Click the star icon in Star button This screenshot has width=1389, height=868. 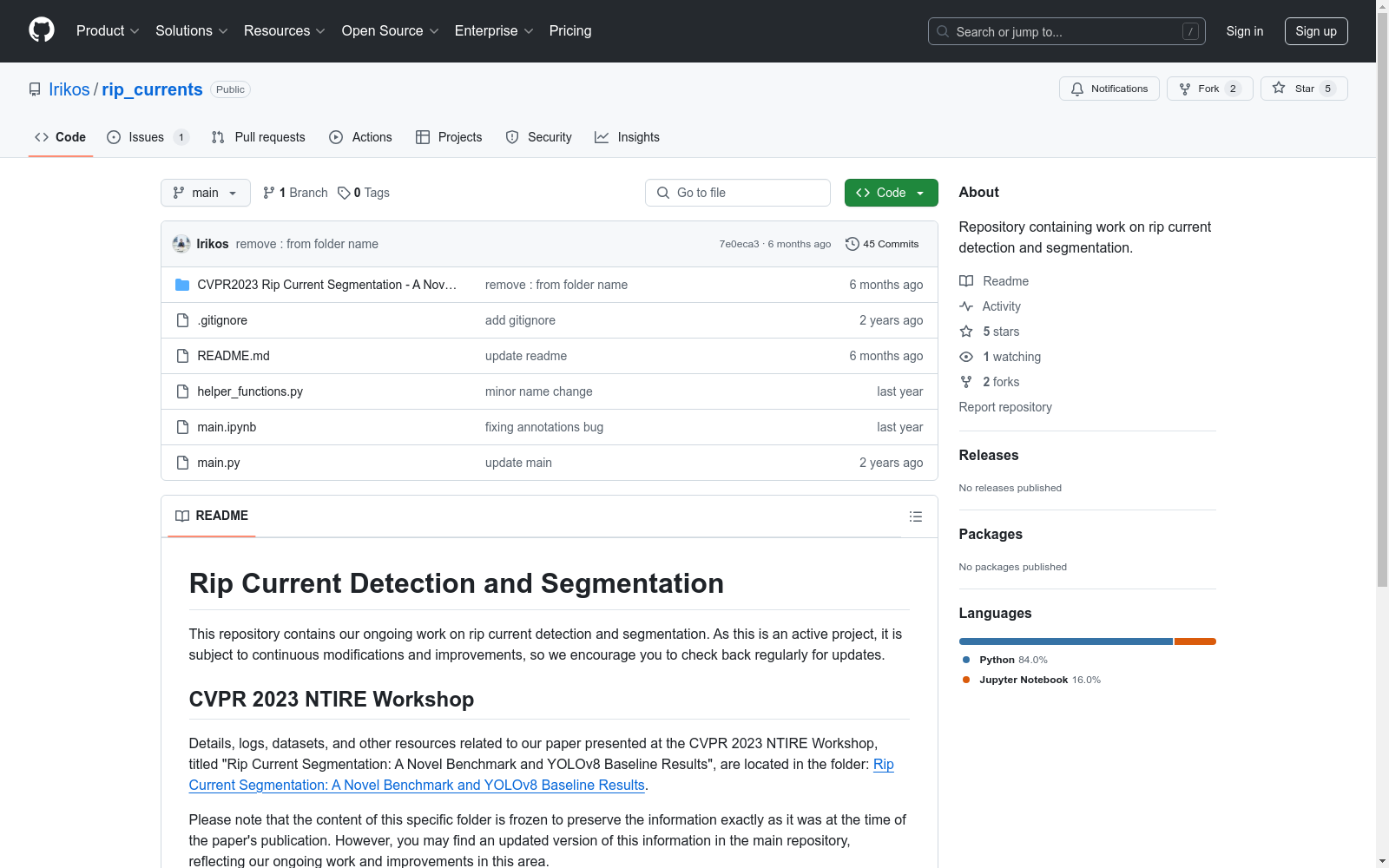[1279, 89]
